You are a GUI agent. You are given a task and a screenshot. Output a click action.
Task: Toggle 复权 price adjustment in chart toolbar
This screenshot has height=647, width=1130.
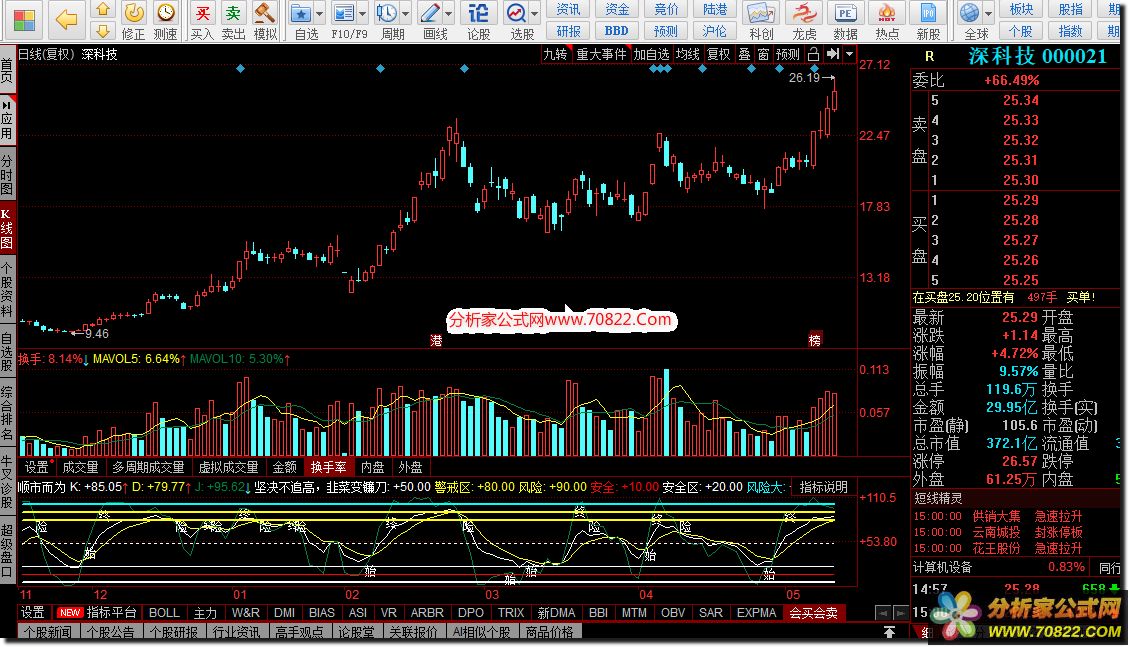point(719,54)
